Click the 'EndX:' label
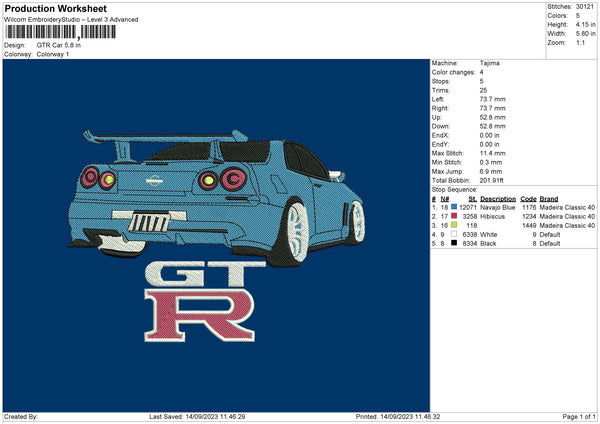The image size is (600, 424). click(440, 135)
